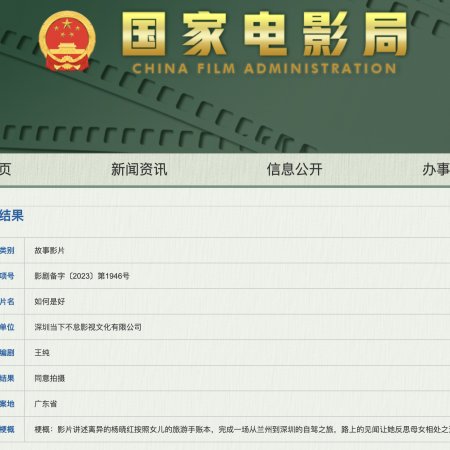Click the 同意拍摄 result value
The image size is (450, 450).
50,378
